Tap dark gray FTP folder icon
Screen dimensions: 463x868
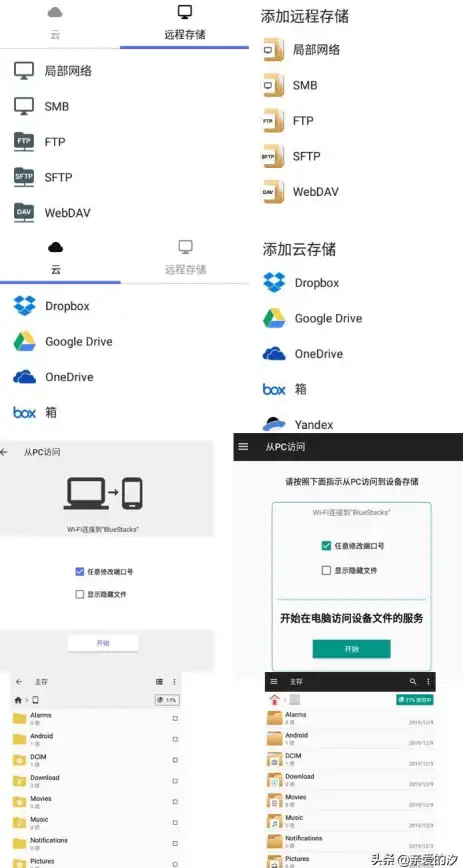click(24, 142)
